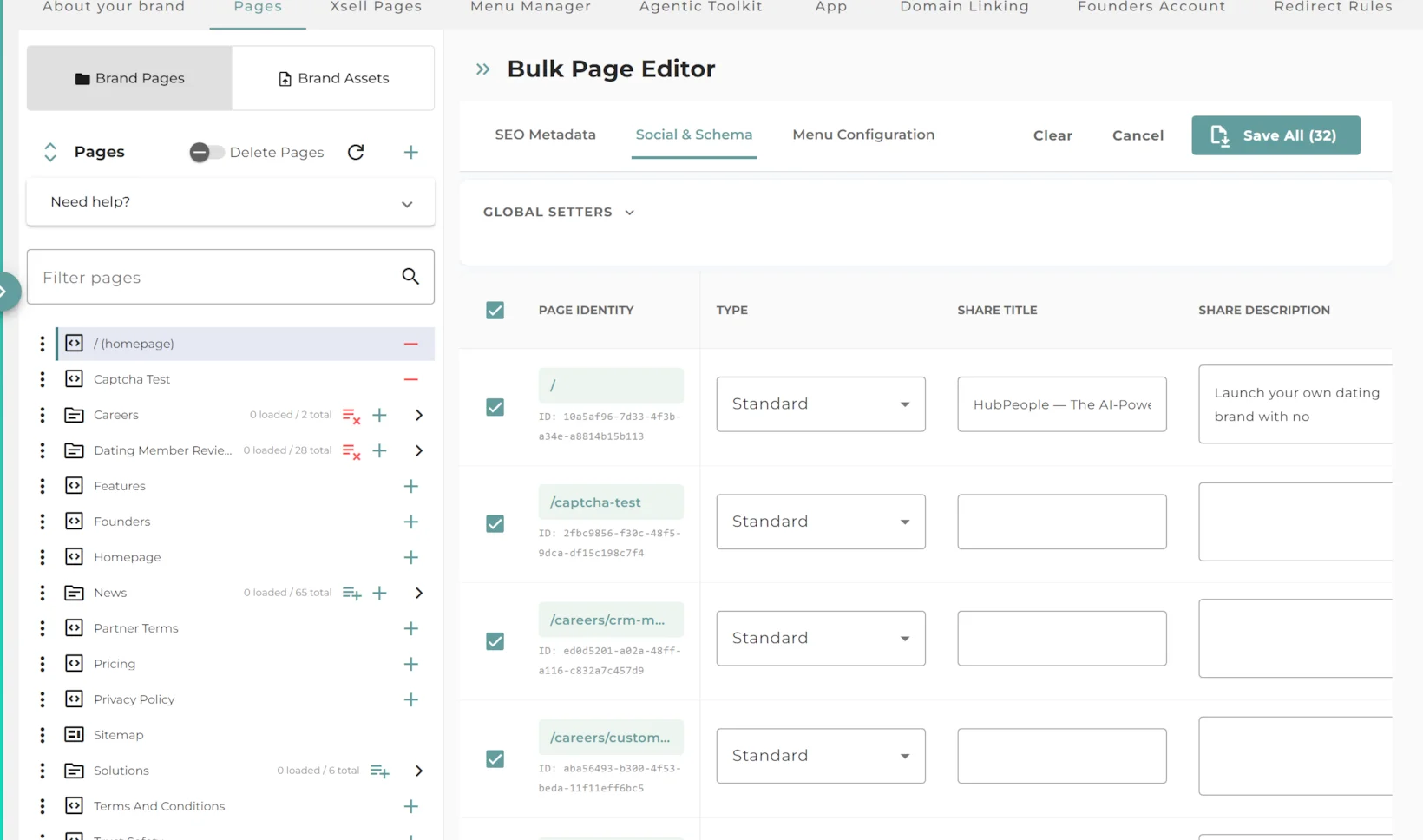Add Terms And Conditions page with plus icon

(x=411, y=806)
